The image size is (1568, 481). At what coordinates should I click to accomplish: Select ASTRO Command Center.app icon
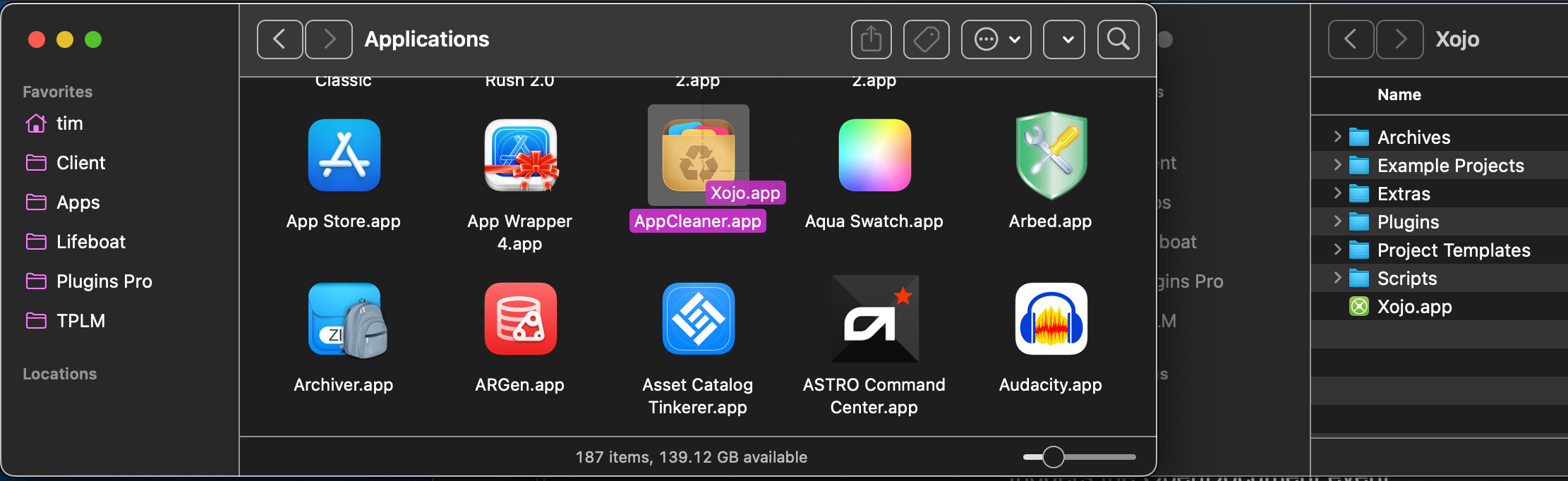tap(874, 319)
